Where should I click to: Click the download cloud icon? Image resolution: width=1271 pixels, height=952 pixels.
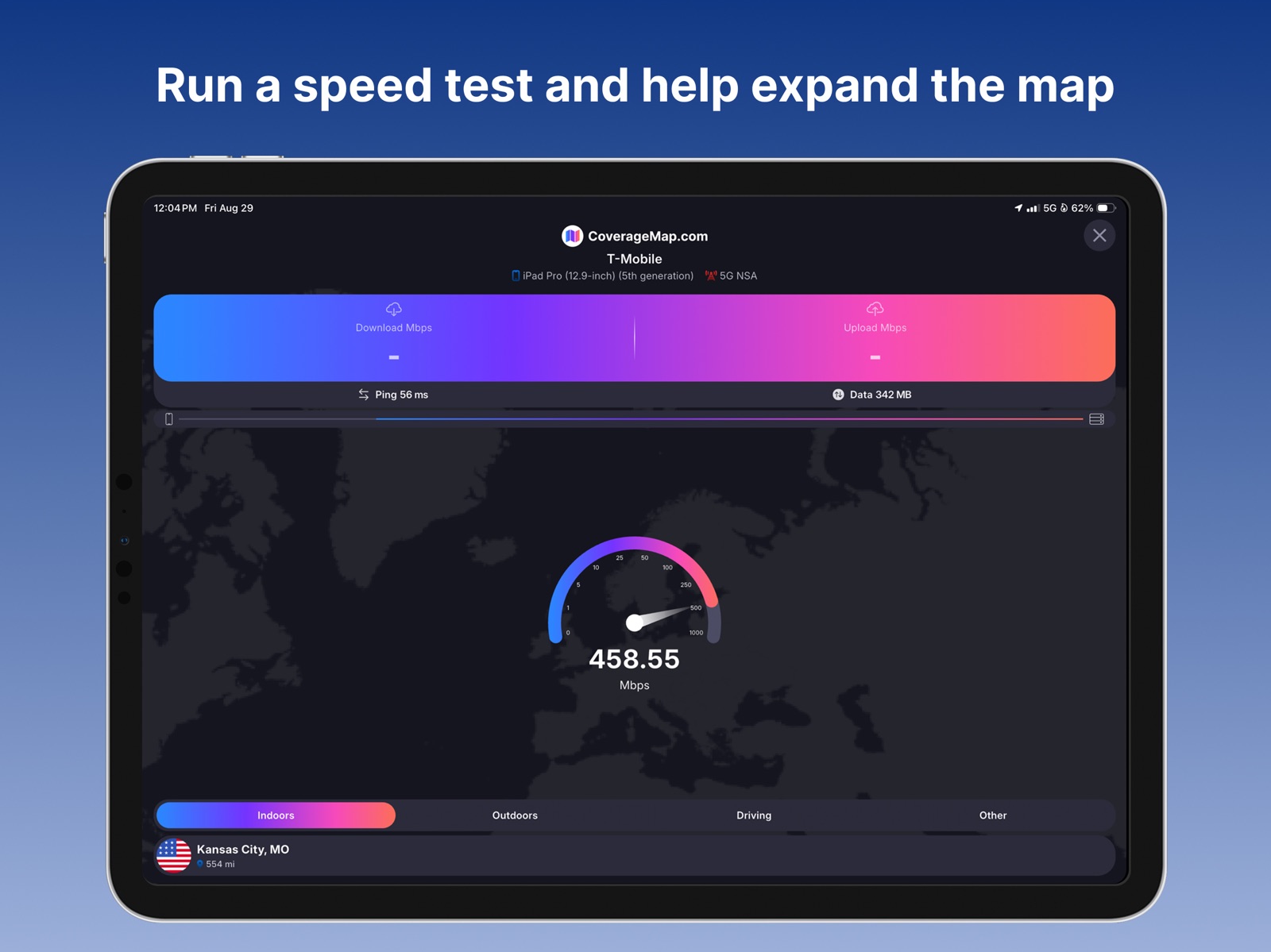tap(394, 309)
